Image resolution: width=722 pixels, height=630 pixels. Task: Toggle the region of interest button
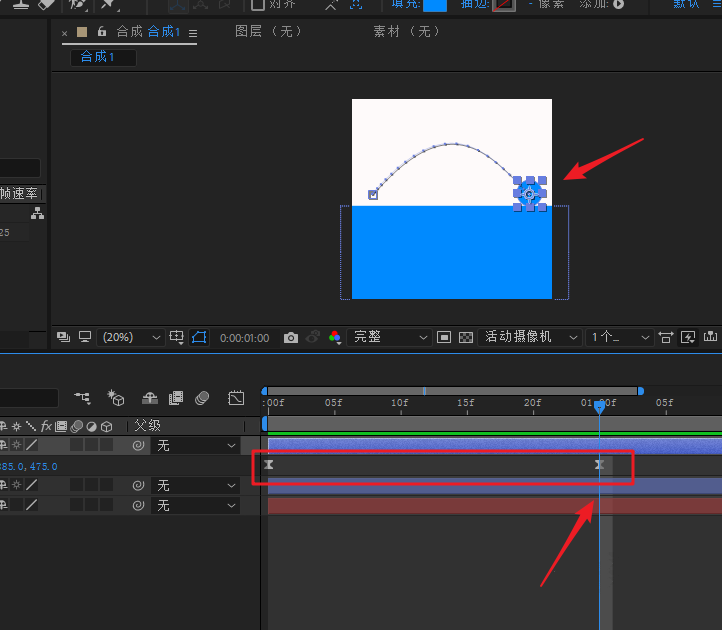click(x=444, y=338)
